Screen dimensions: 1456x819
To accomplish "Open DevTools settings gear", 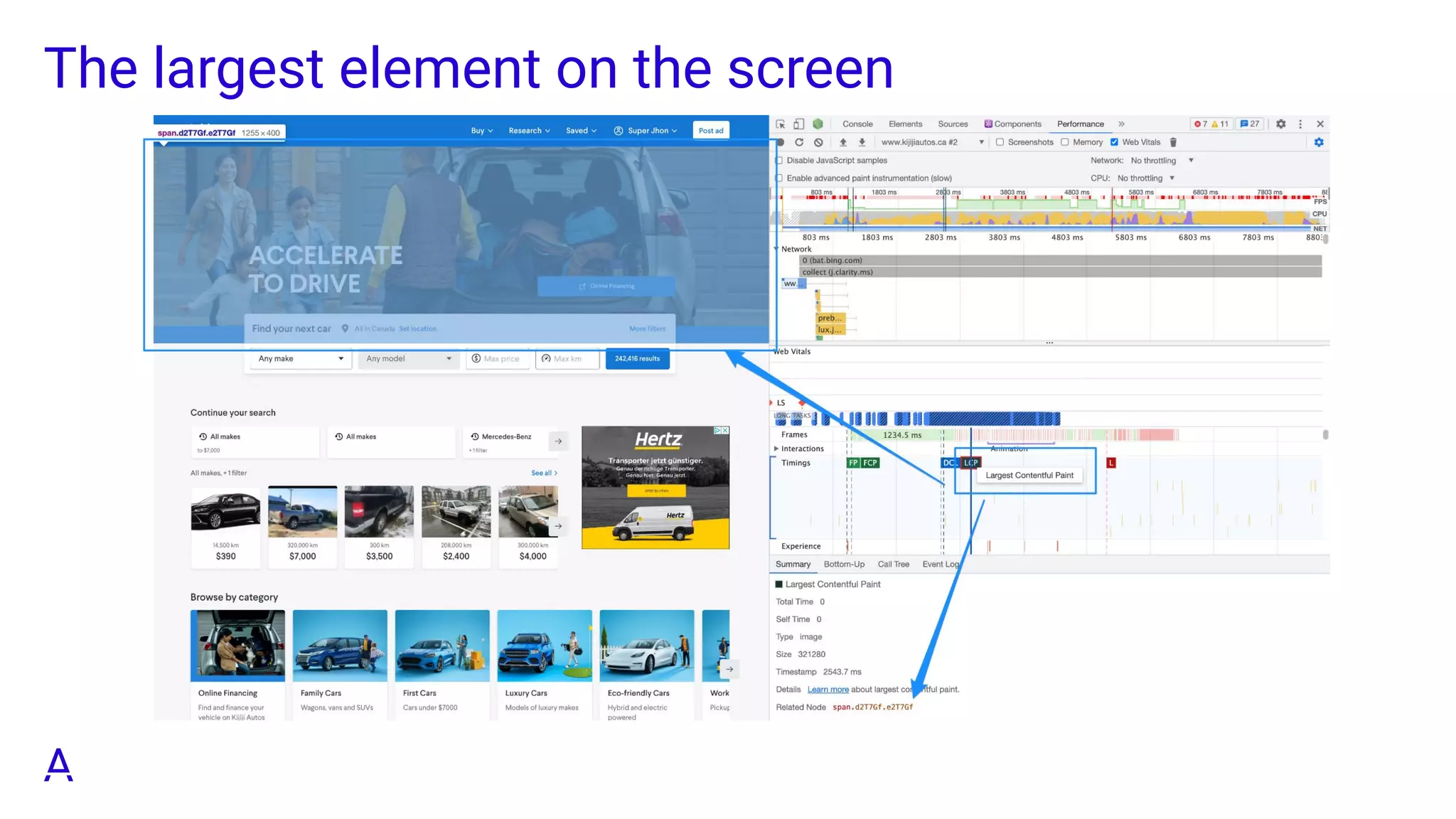I will click(x=1281, y=124).
